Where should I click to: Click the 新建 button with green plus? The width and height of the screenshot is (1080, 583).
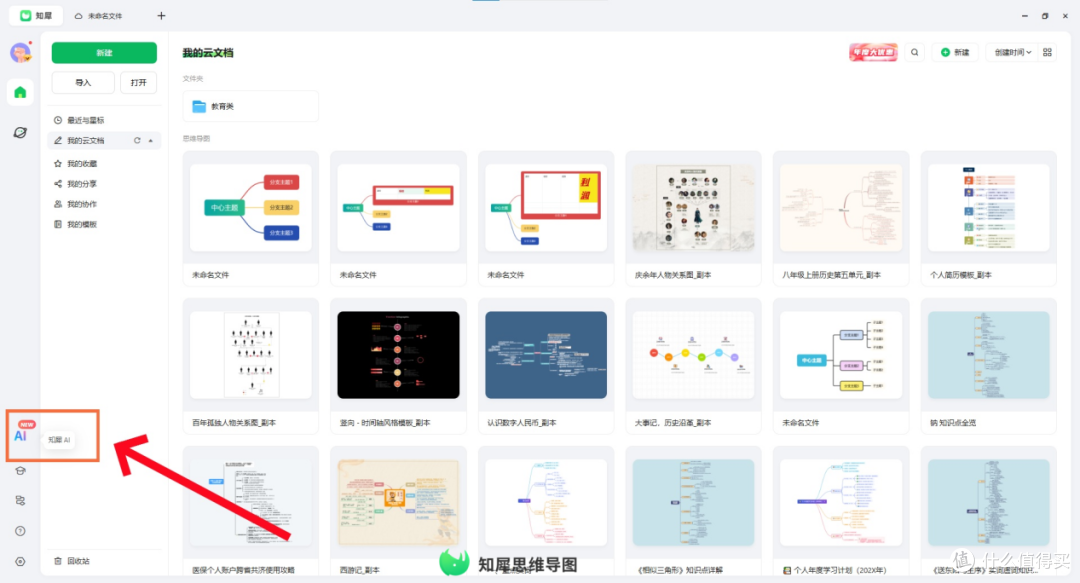click(x=955, y=52)
